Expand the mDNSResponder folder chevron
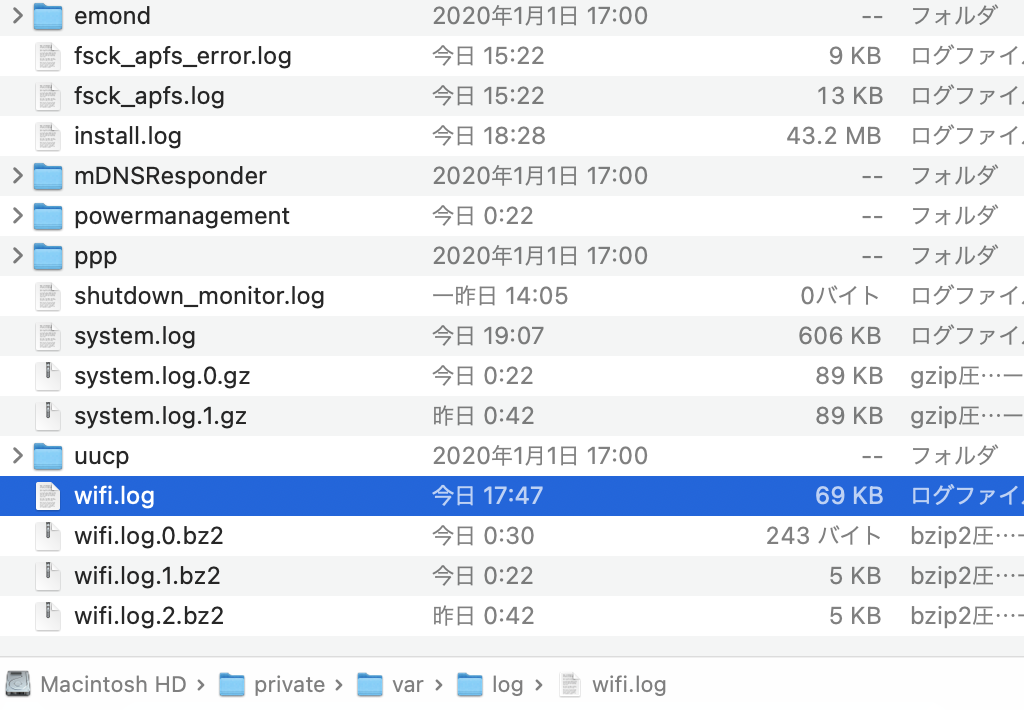 (x=17, y=176)
